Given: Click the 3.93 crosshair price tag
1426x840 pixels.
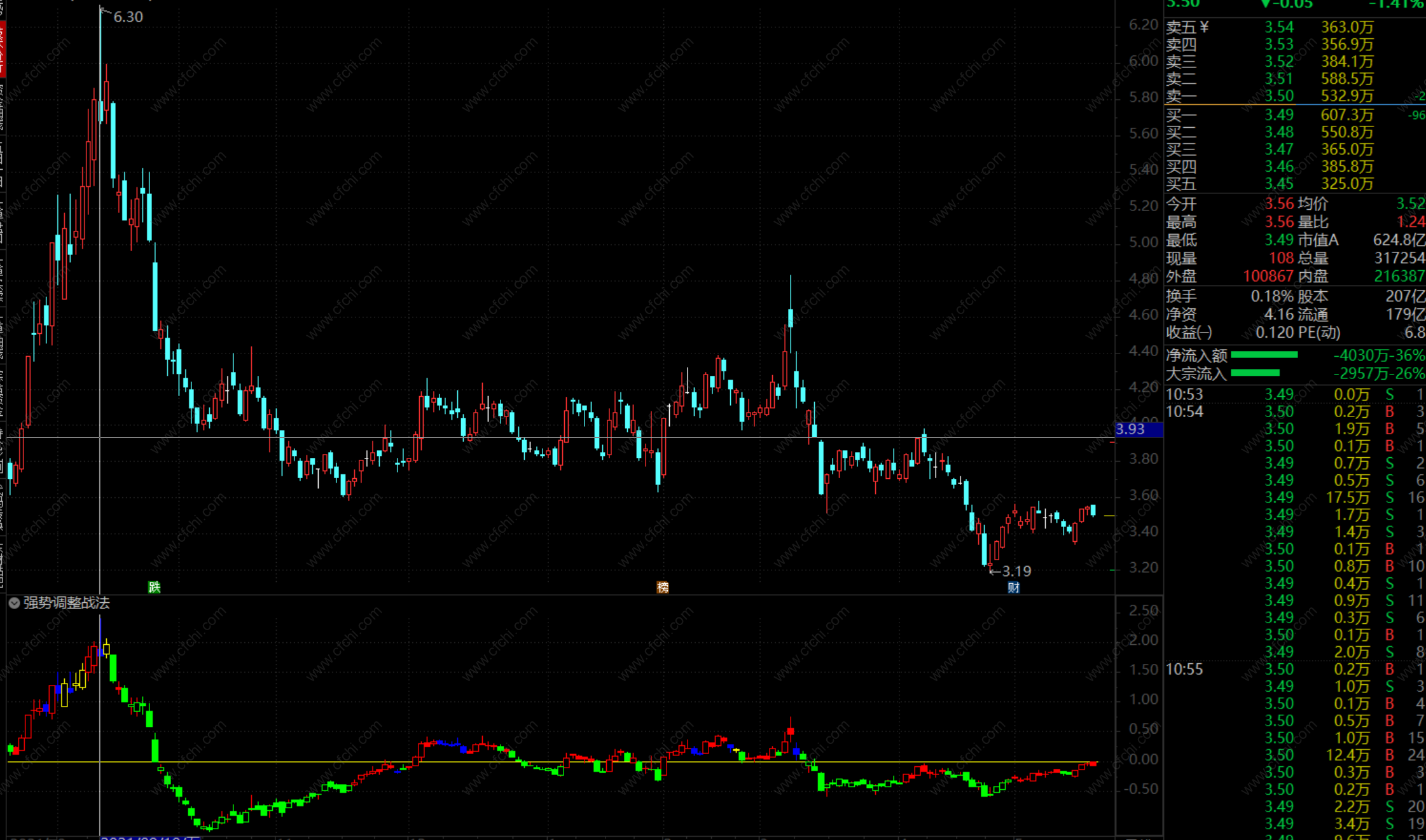Looking at the screenshot, I should tap(1139, 429).
